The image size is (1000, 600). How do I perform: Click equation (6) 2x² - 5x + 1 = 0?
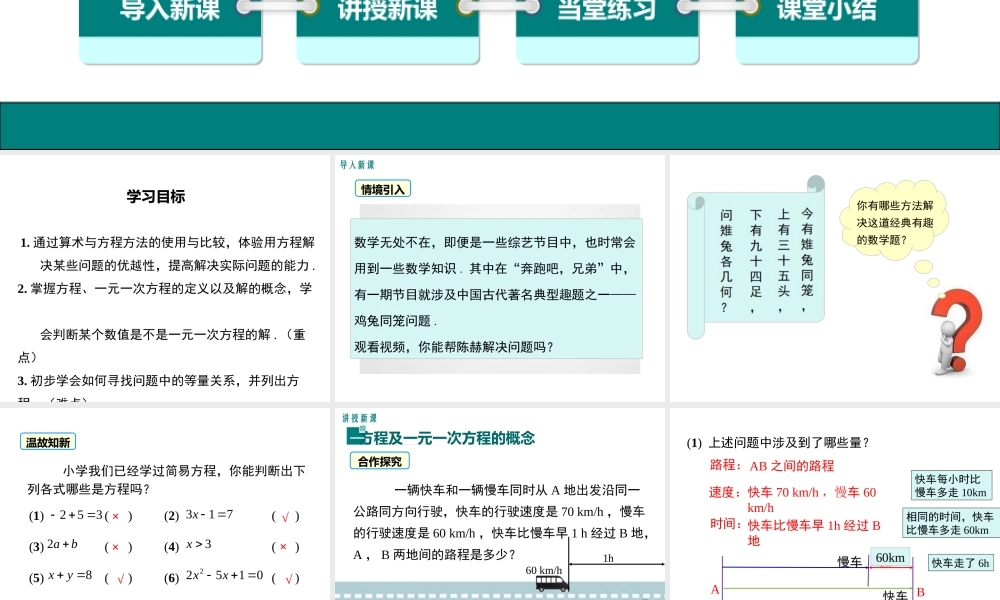pyautogui.click(x=224, y=575)
